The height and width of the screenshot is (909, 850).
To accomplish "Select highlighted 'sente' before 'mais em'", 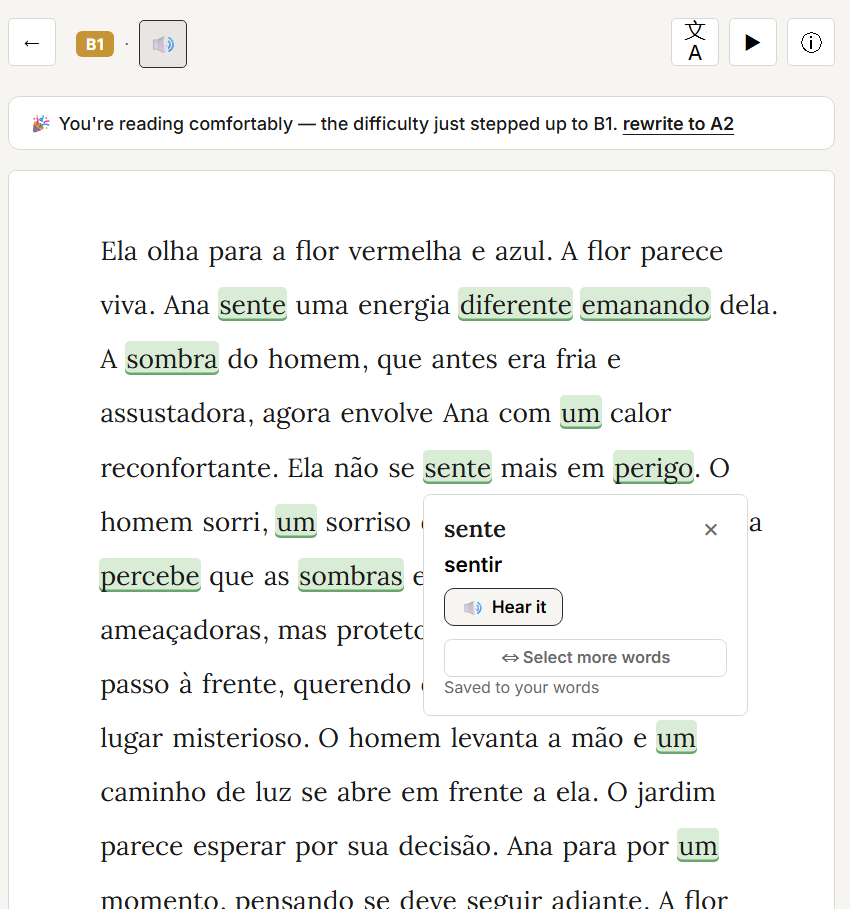I will pos(457,467).
